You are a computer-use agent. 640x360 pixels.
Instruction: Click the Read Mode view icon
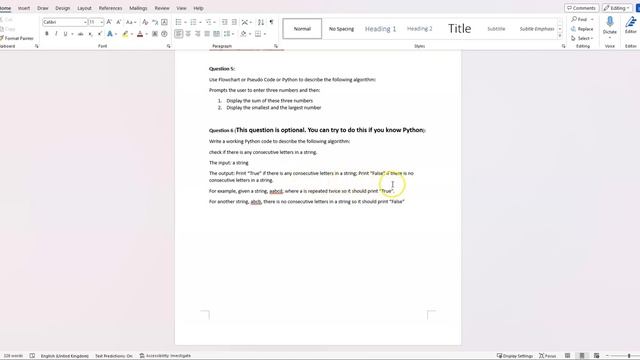pos(568,356)
